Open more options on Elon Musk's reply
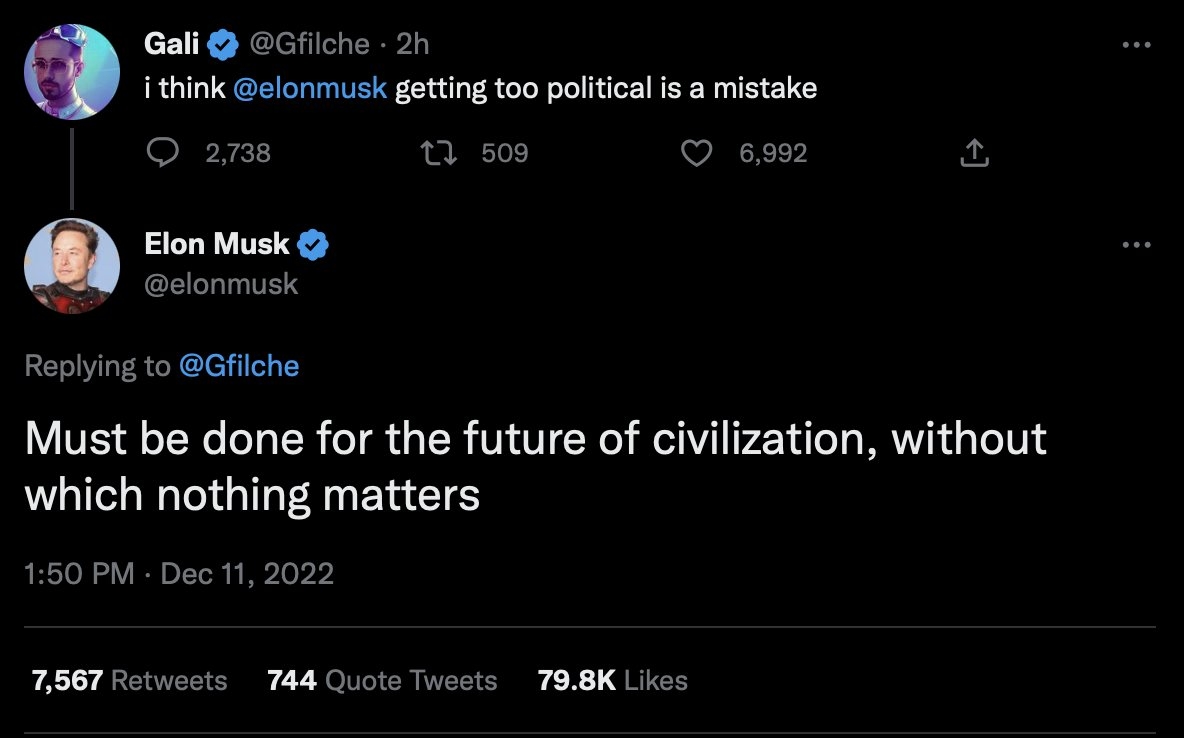 pos(1136,244)
